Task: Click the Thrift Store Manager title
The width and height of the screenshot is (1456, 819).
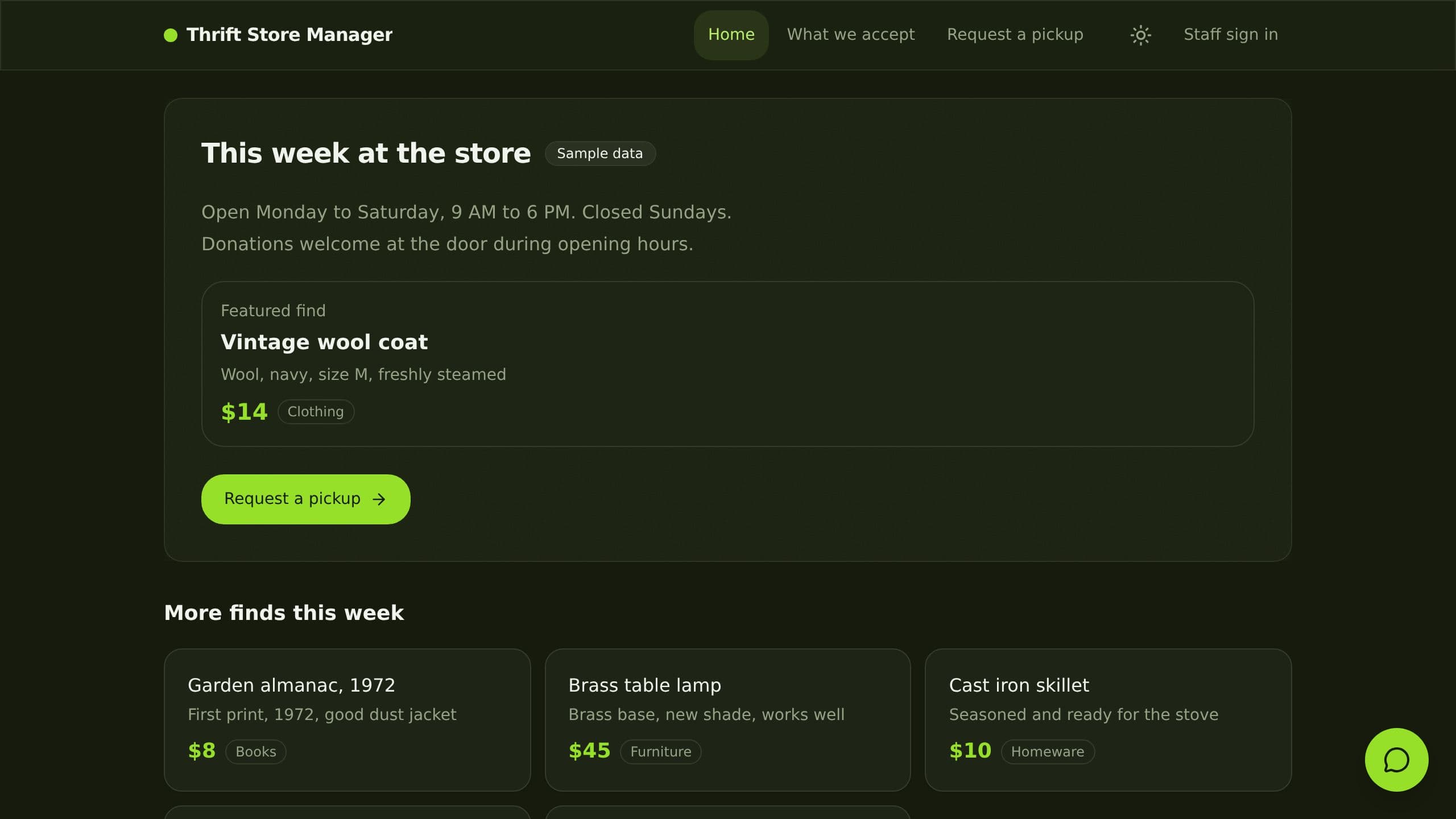Action: click(x=289, y=35)
